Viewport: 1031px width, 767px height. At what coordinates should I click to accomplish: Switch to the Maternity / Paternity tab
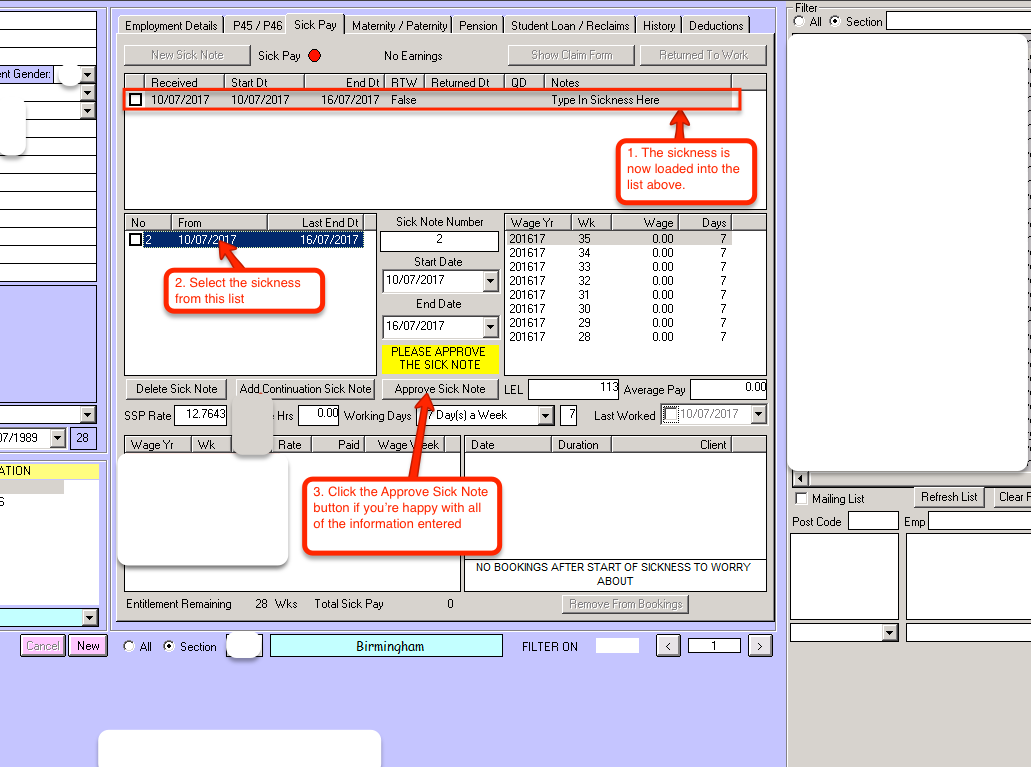pos(400,26)
